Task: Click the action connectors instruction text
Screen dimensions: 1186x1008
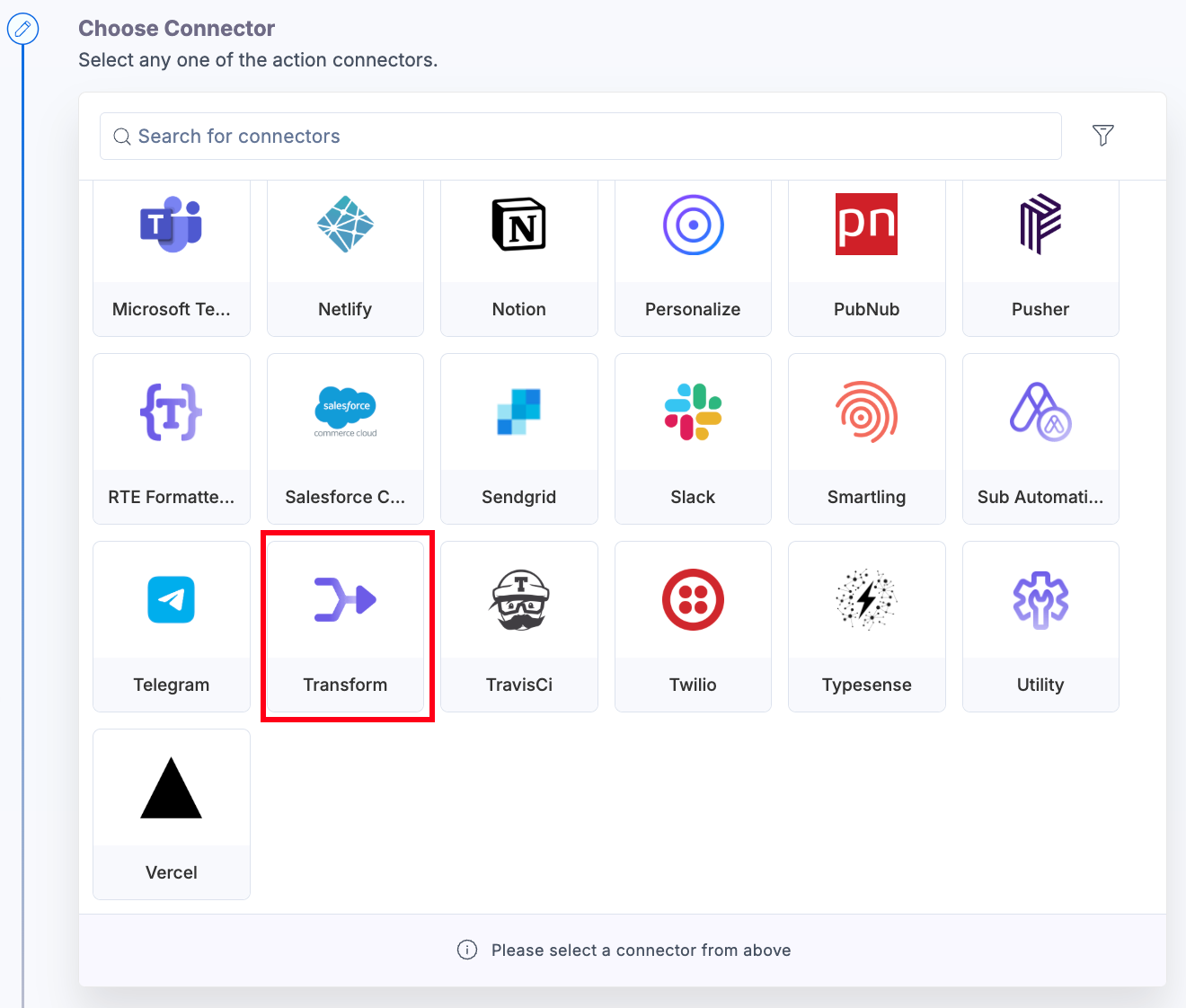Action: 258,60
